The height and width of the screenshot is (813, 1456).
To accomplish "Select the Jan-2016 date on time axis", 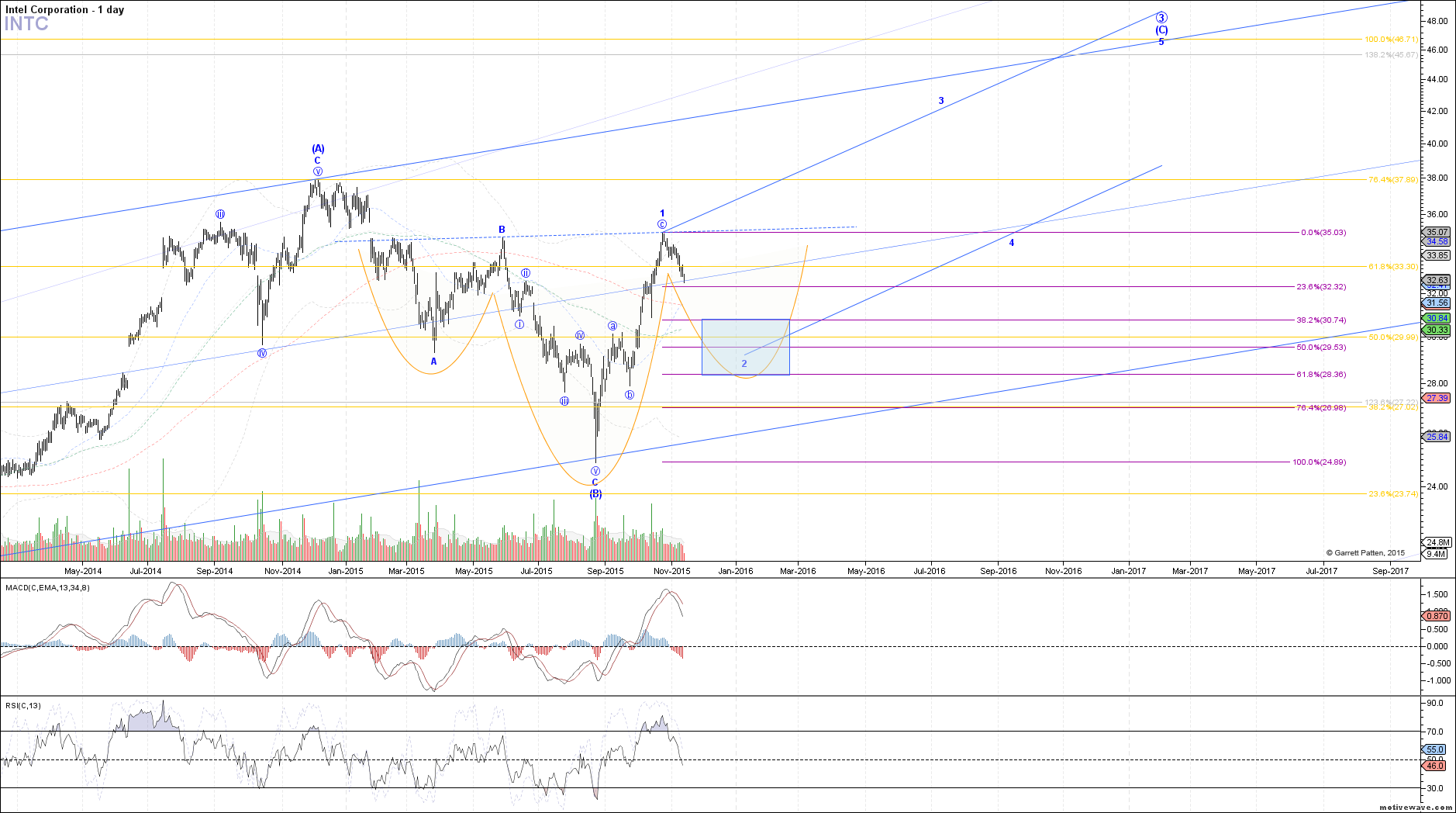I will click(736, 572).
